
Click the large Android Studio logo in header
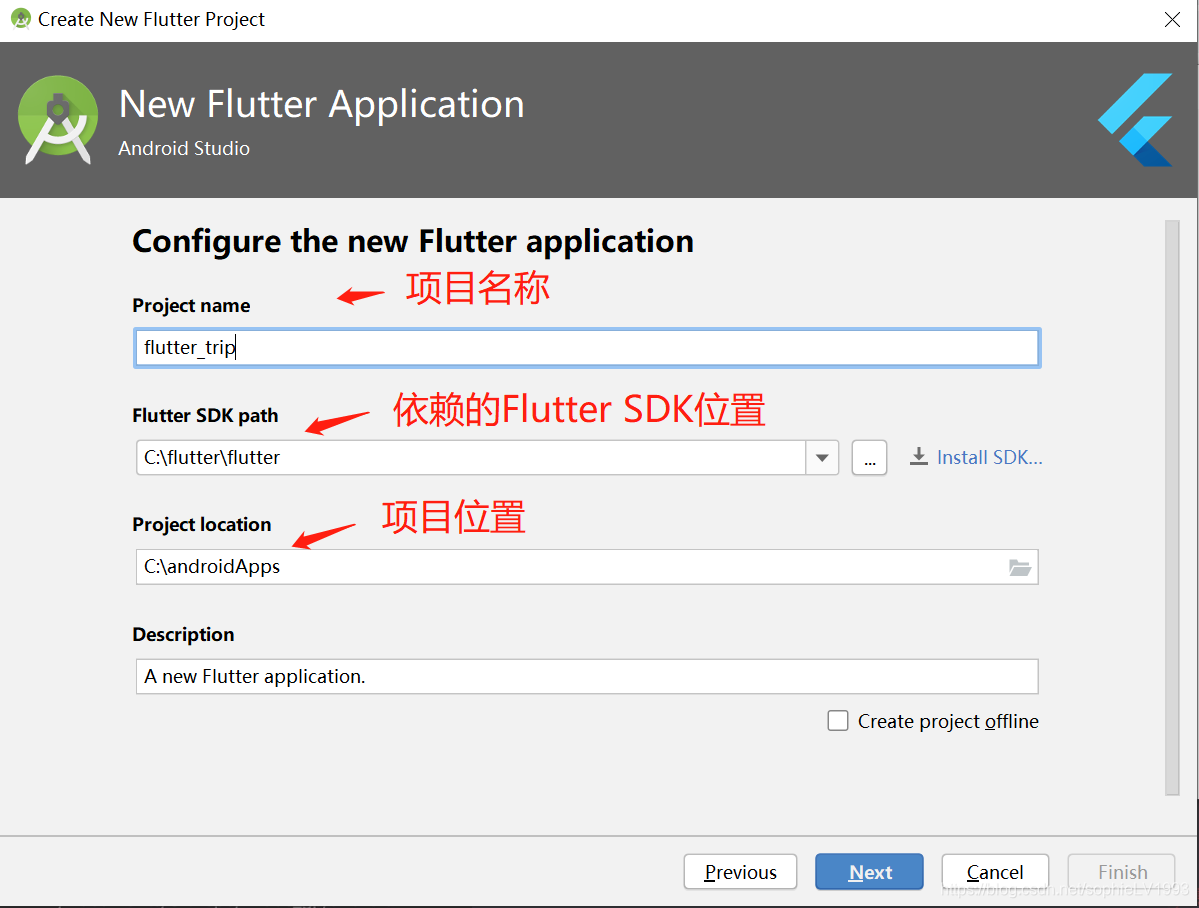click(58, 119)
